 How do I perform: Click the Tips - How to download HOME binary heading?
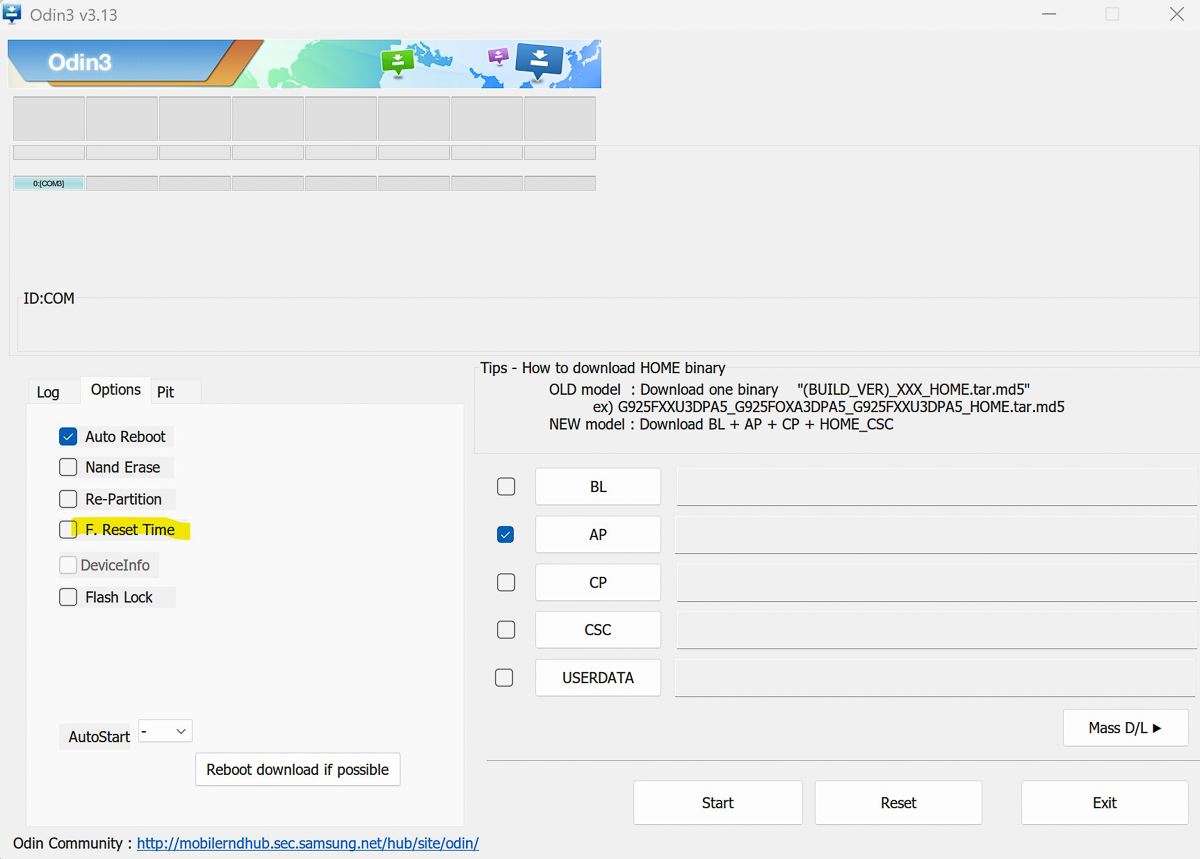(603, 368)
